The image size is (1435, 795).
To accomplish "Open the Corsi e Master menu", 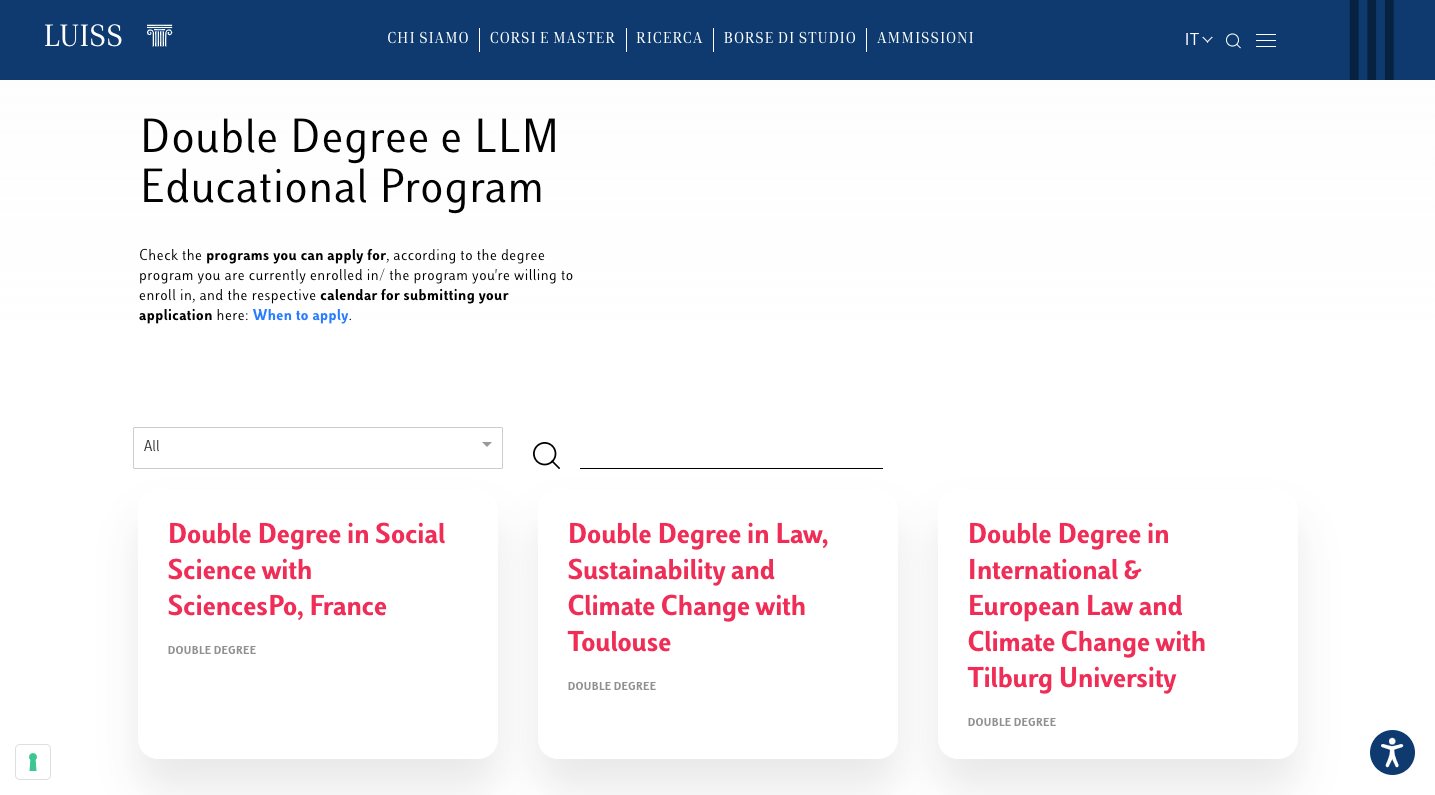I will point(552,39).
